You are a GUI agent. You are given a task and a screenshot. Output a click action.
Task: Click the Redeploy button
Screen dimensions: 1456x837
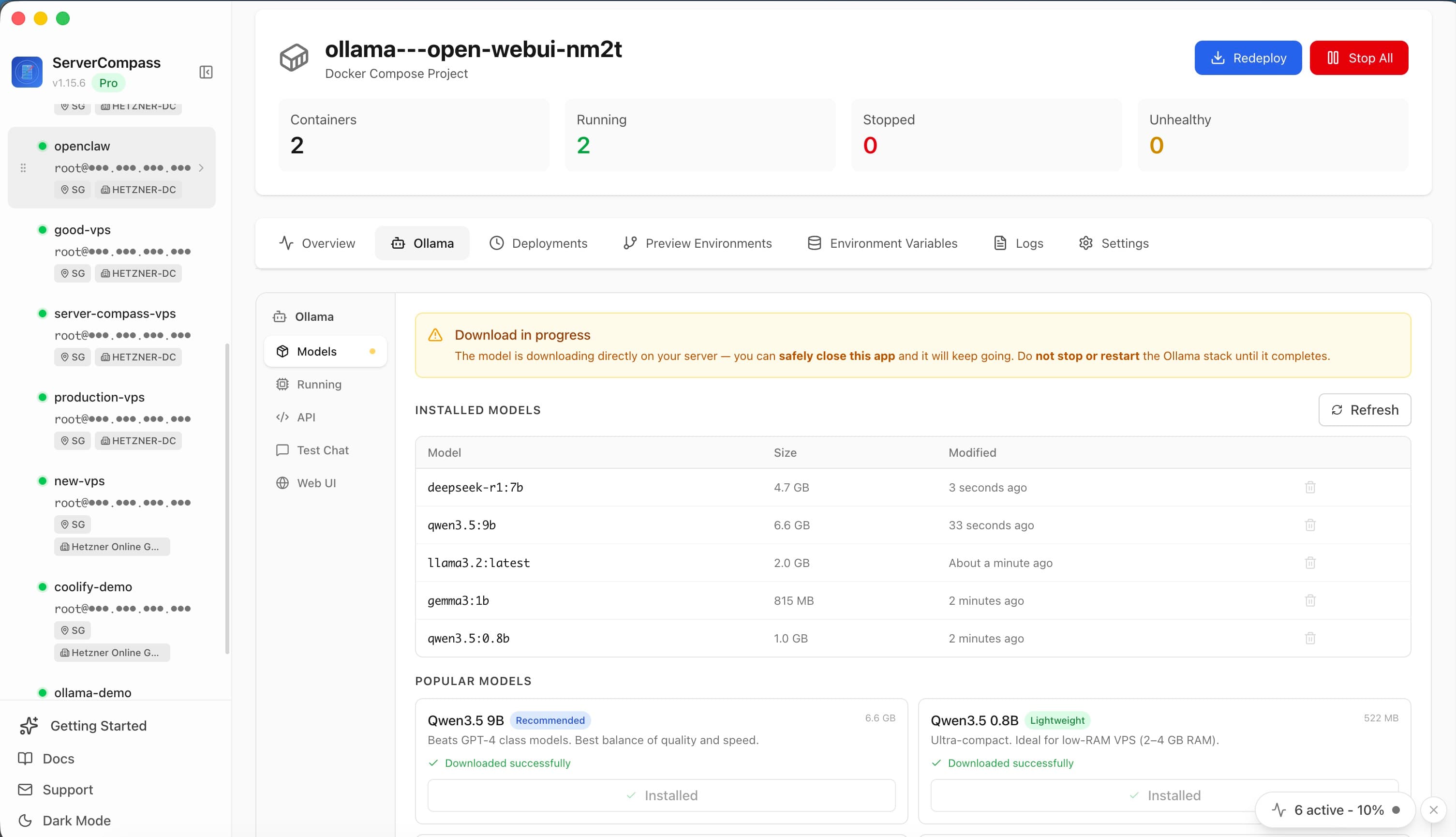1248,58
